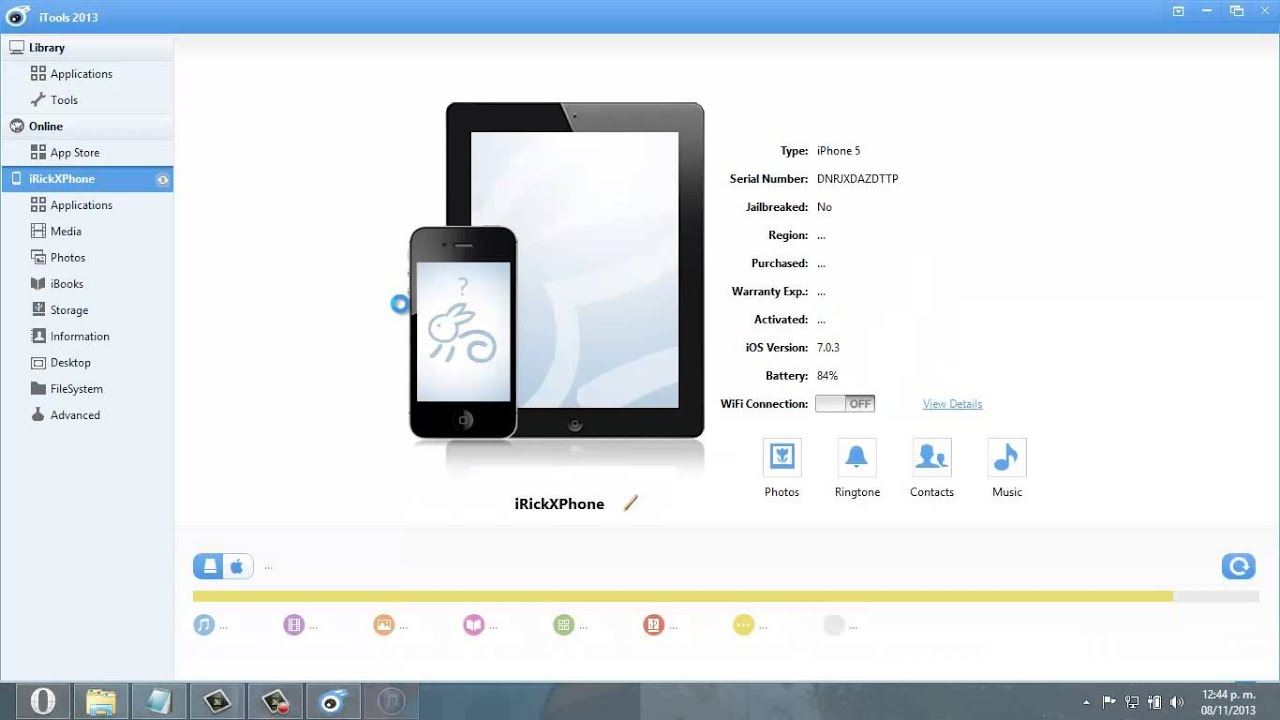The width and height of the screenshot is (1280, 720).
Task: Open Opera from the taskbar
Action: pos(43,701)
